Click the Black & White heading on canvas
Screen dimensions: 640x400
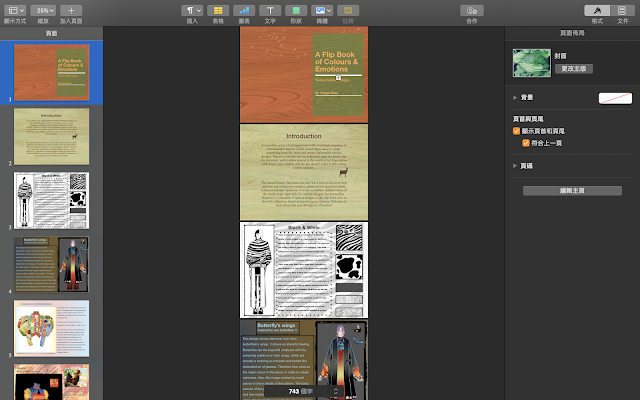(304, 227)
